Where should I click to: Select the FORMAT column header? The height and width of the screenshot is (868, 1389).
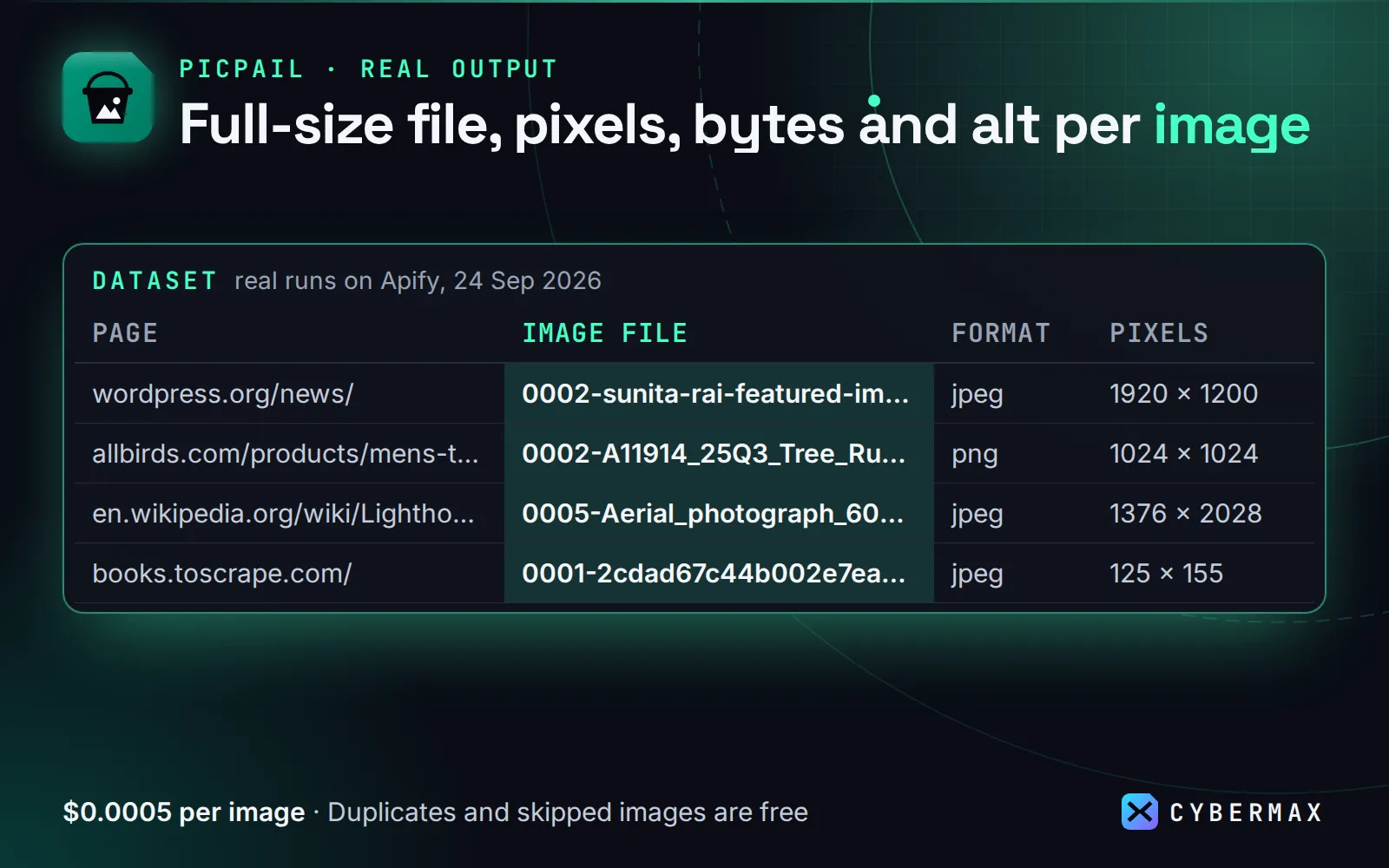pos(1001,333)
